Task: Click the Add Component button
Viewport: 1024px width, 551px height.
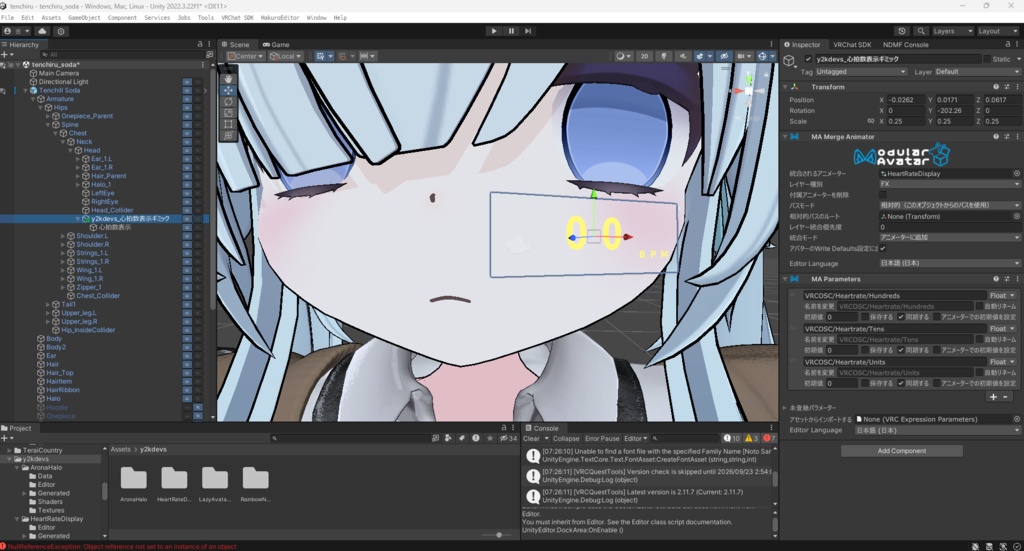Action: pyautogui.click(x=901, y=451)
